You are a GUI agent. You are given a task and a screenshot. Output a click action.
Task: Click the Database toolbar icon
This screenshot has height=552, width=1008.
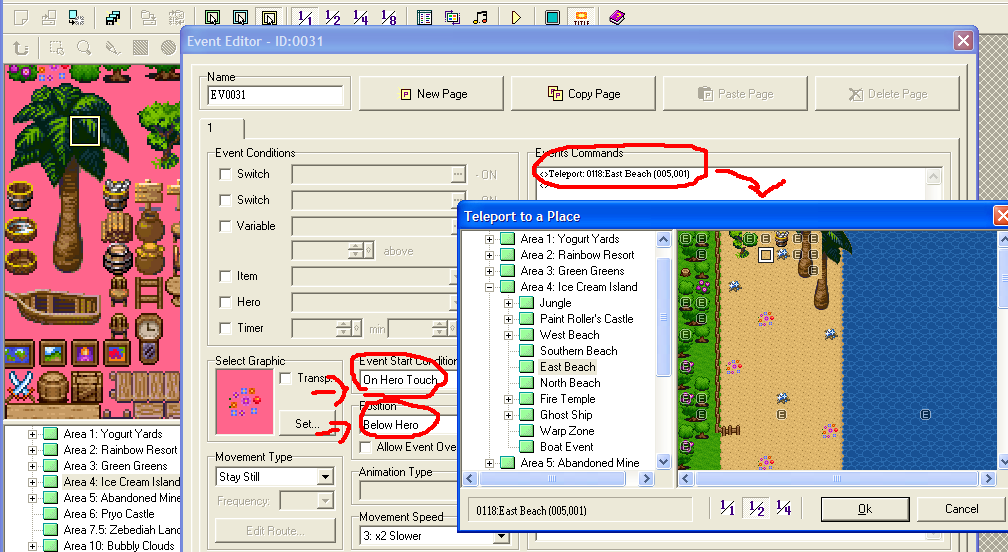424,18
